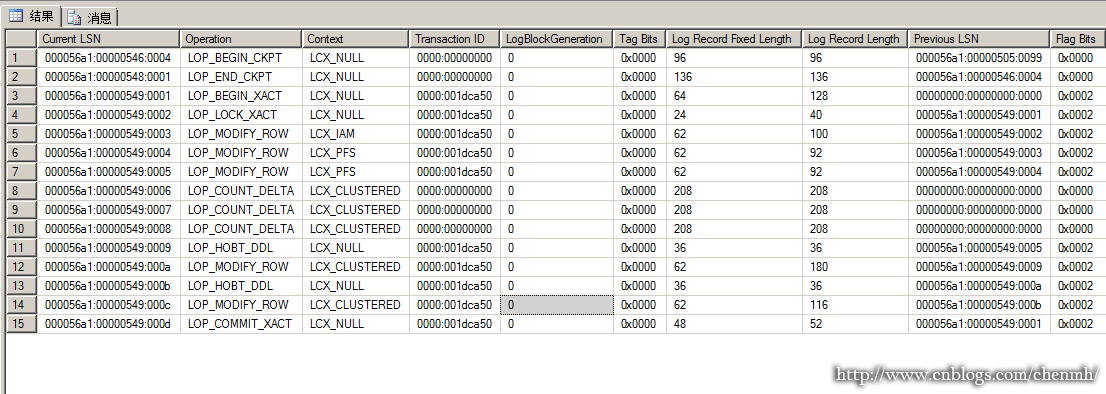The image size is (1106, 394).
Task: Click the Transaction ID column header
Action: (455, 39)
